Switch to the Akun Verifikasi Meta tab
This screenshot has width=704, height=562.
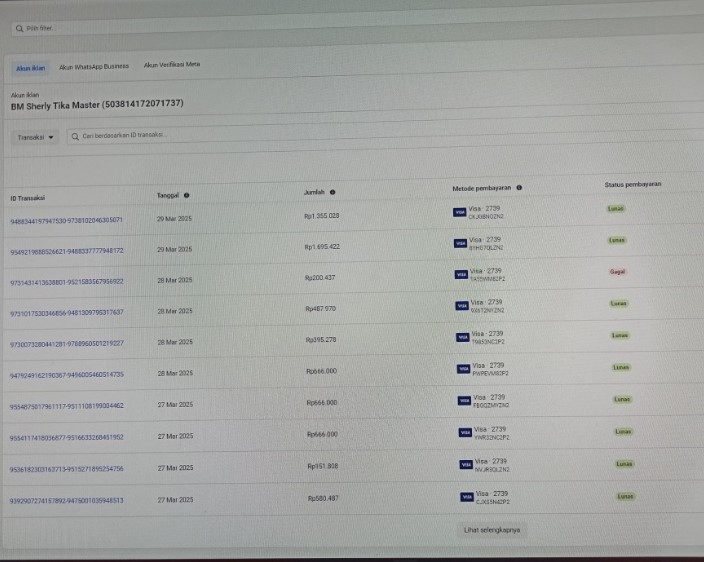pyautogui.click(x=172, y=65)
